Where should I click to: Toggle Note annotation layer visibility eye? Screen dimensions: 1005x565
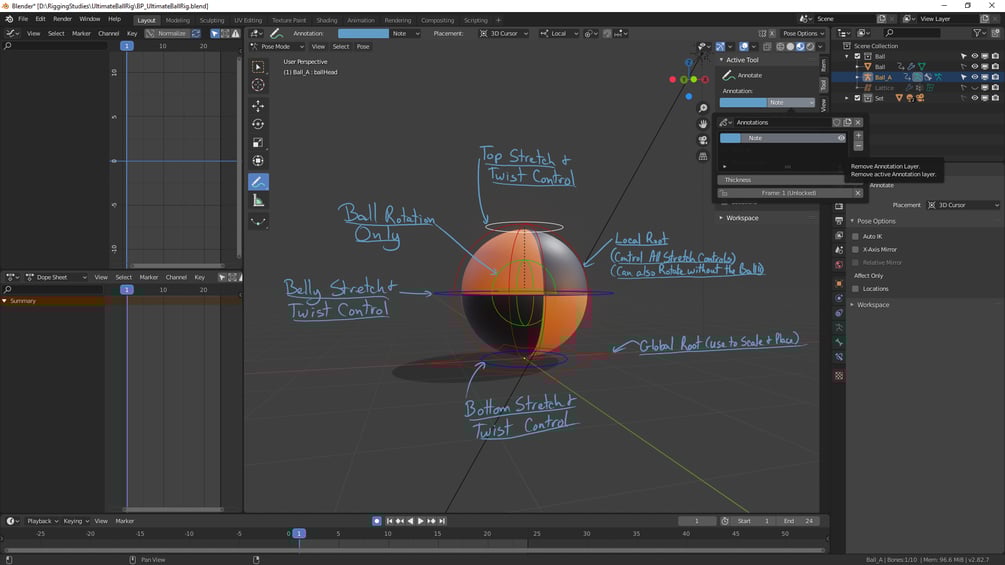[841, 138]
